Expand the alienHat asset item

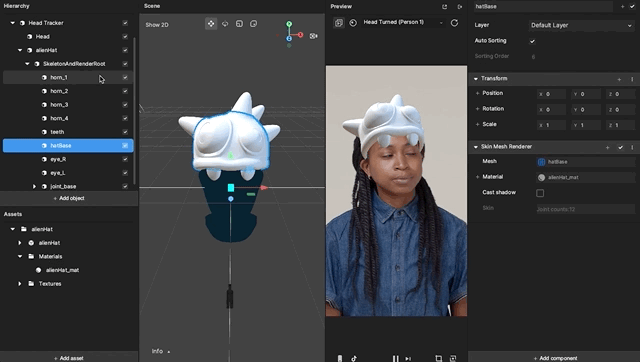tap(20, 243)
